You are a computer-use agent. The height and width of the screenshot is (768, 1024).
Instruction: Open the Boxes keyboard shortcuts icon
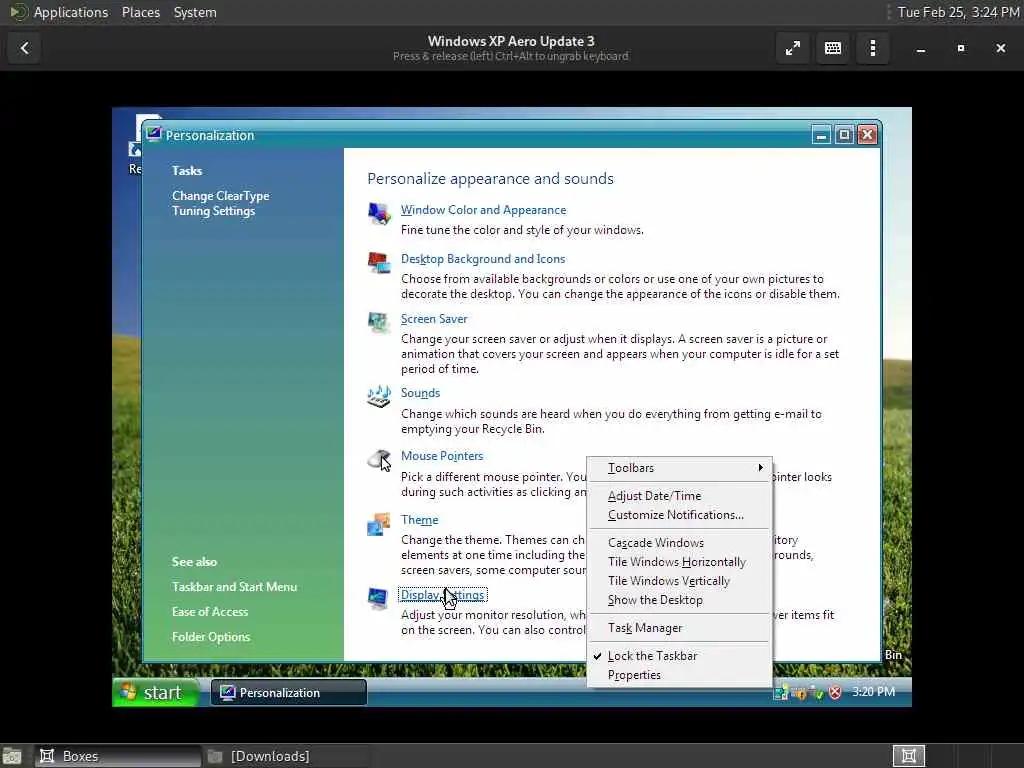coord(833,48)
